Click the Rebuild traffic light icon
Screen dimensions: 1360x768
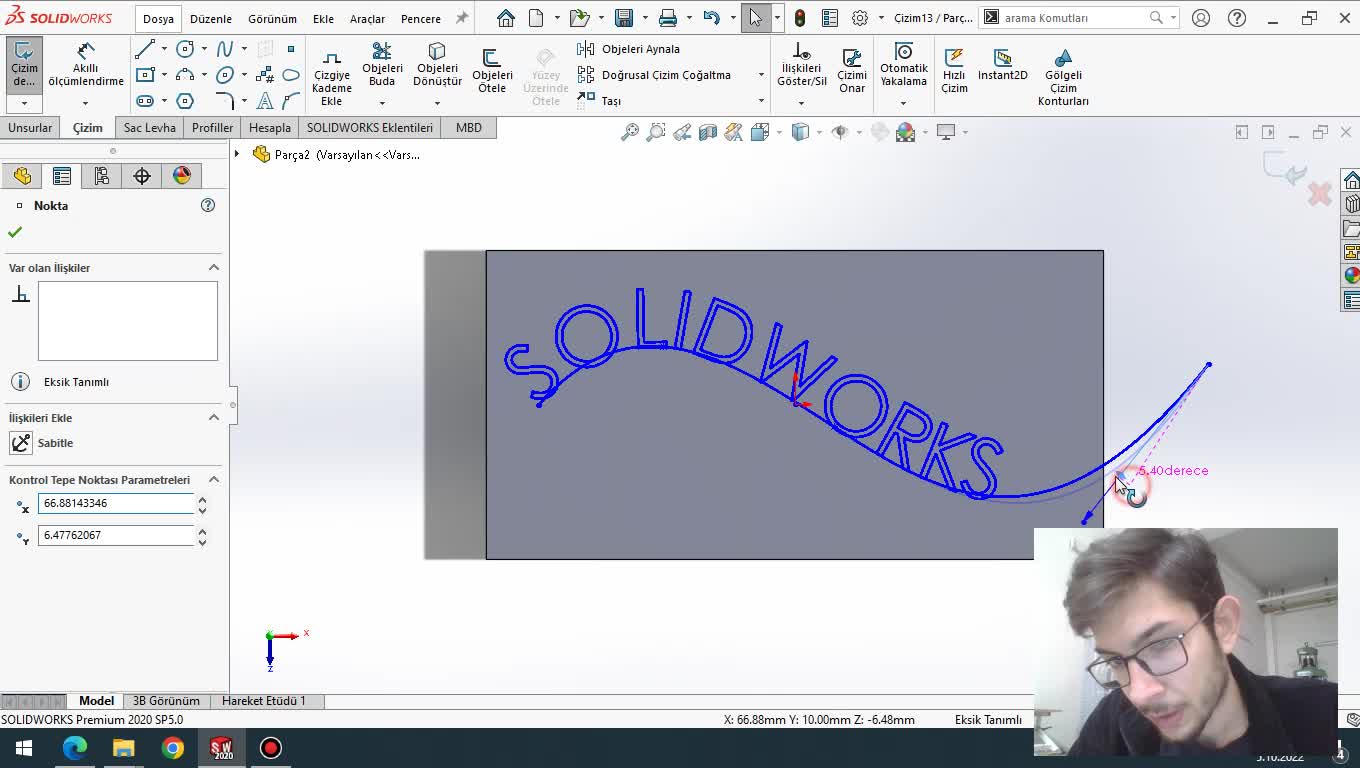pyautogui.click(x=800, y=18)
